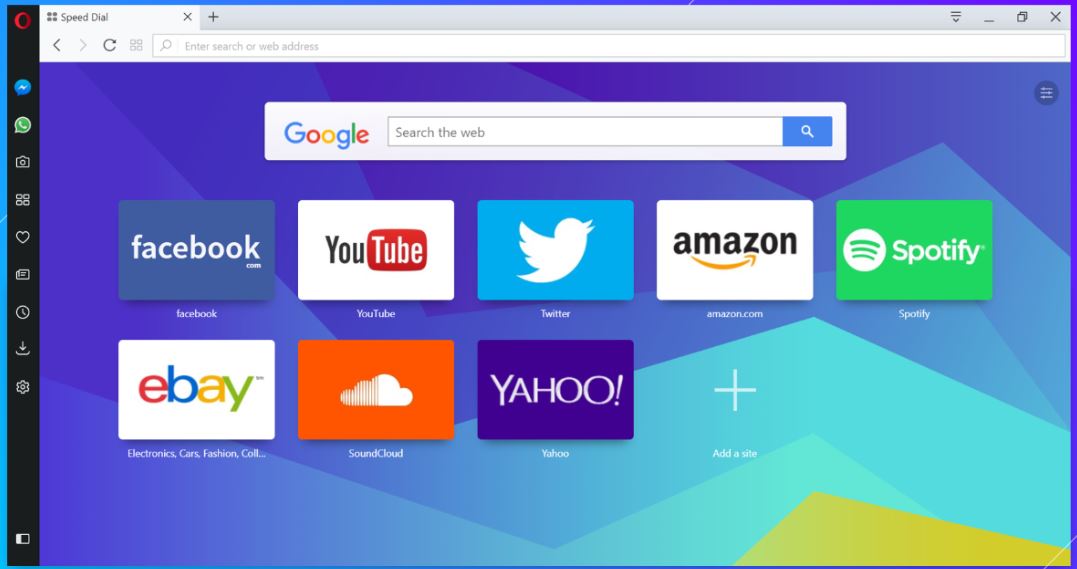Restore down the Opera window
This screenshot has height=569, width=1077.
[1022, 17]
